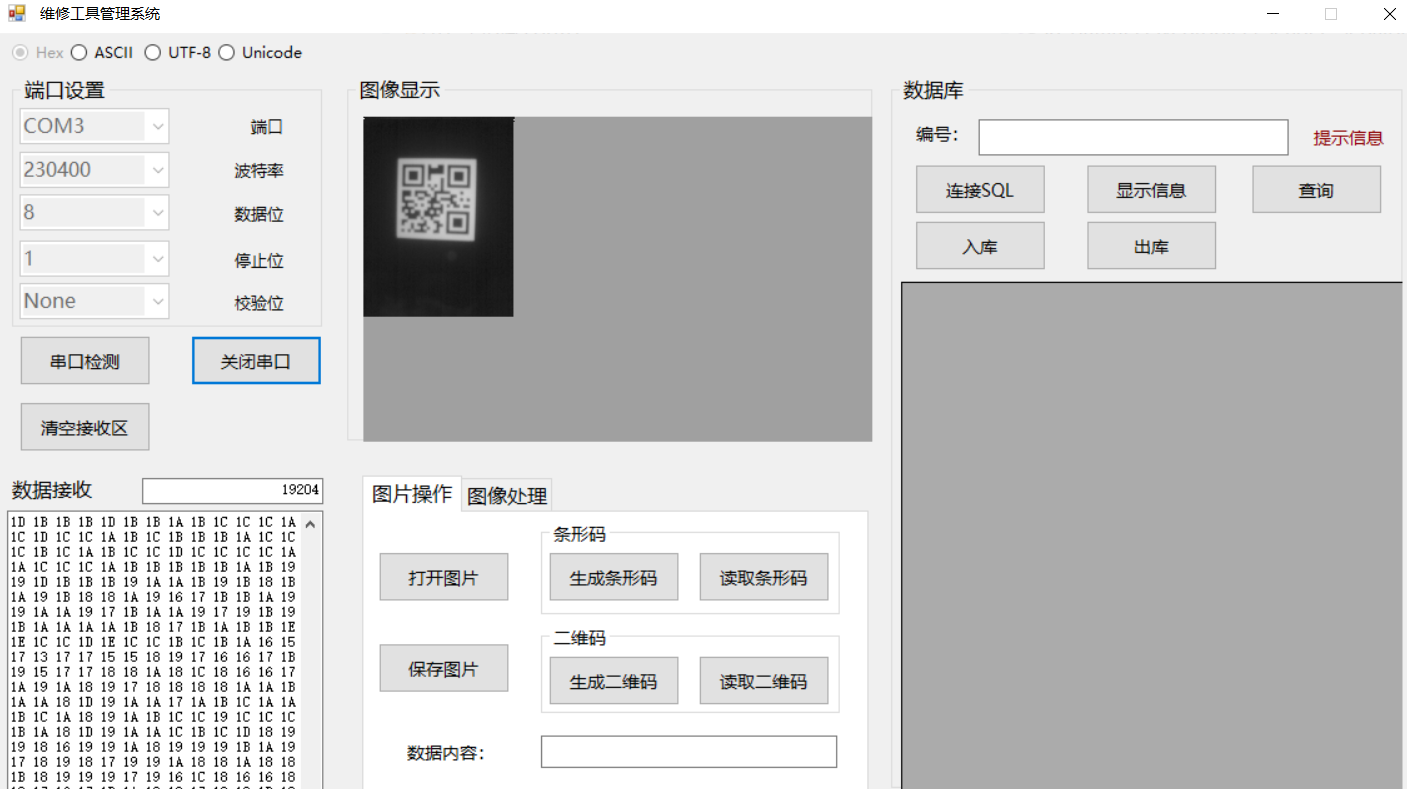This screenshot has height=789, width=1407.
Task: Click the 生成条形码 button
Action: coord(614,577)
